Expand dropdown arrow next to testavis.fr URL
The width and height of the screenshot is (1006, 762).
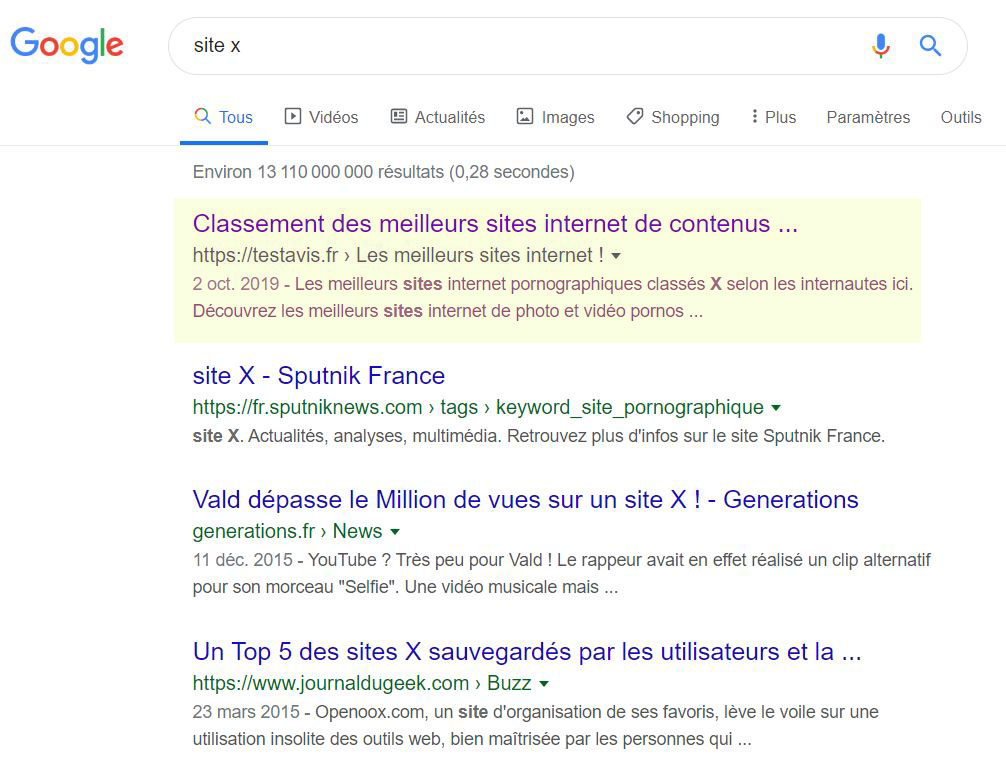click(616, 256)
